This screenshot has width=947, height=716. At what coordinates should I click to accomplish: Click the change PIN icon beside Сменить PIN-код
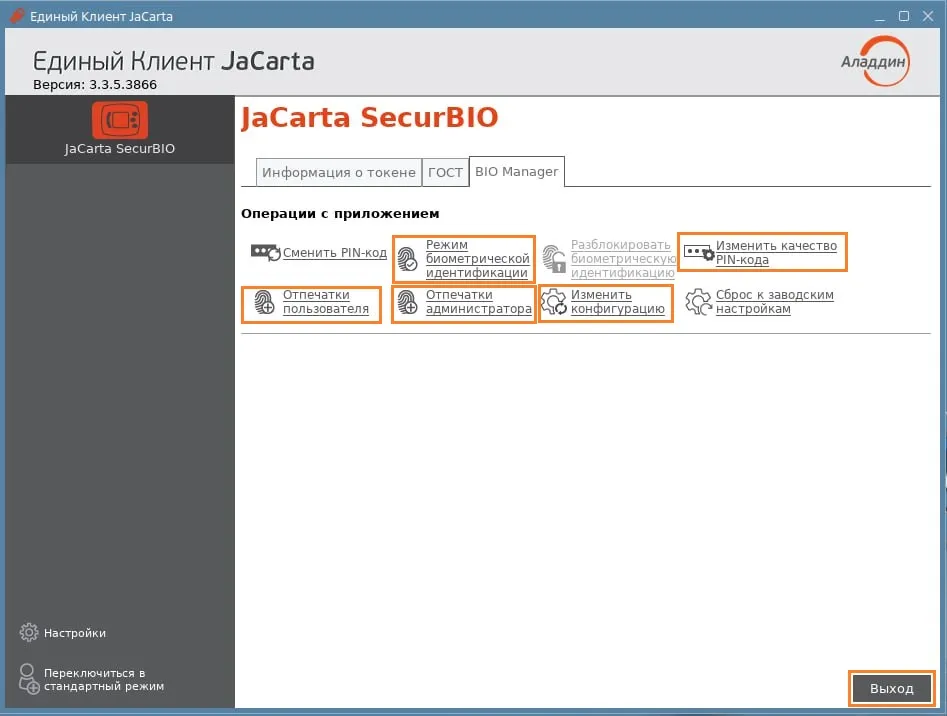coord(265,252)
